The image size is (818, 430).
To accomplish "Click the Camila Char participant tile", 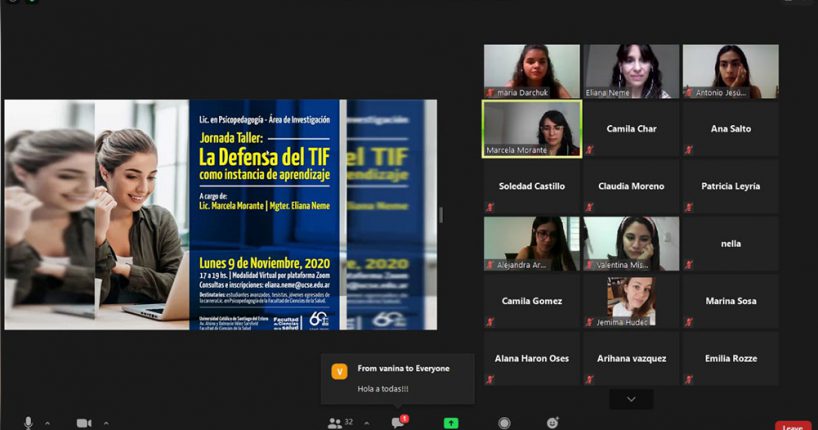I will click(x=631, y=129).
